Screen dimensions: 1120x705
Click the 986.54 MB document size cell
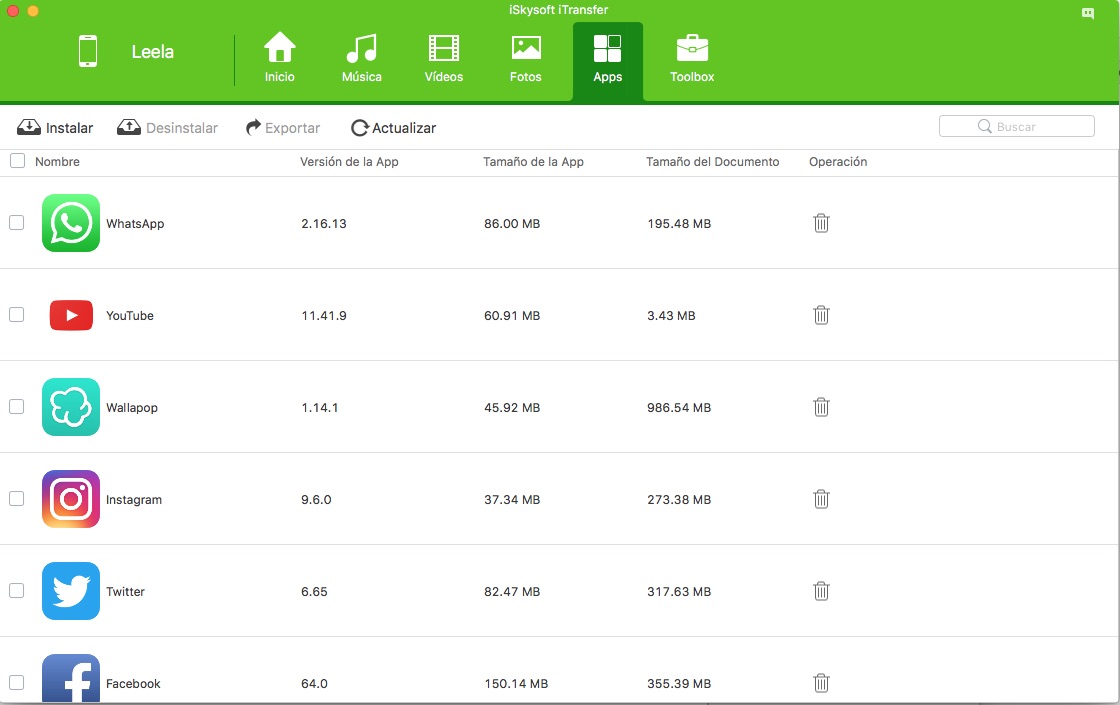tap(679, 408)
